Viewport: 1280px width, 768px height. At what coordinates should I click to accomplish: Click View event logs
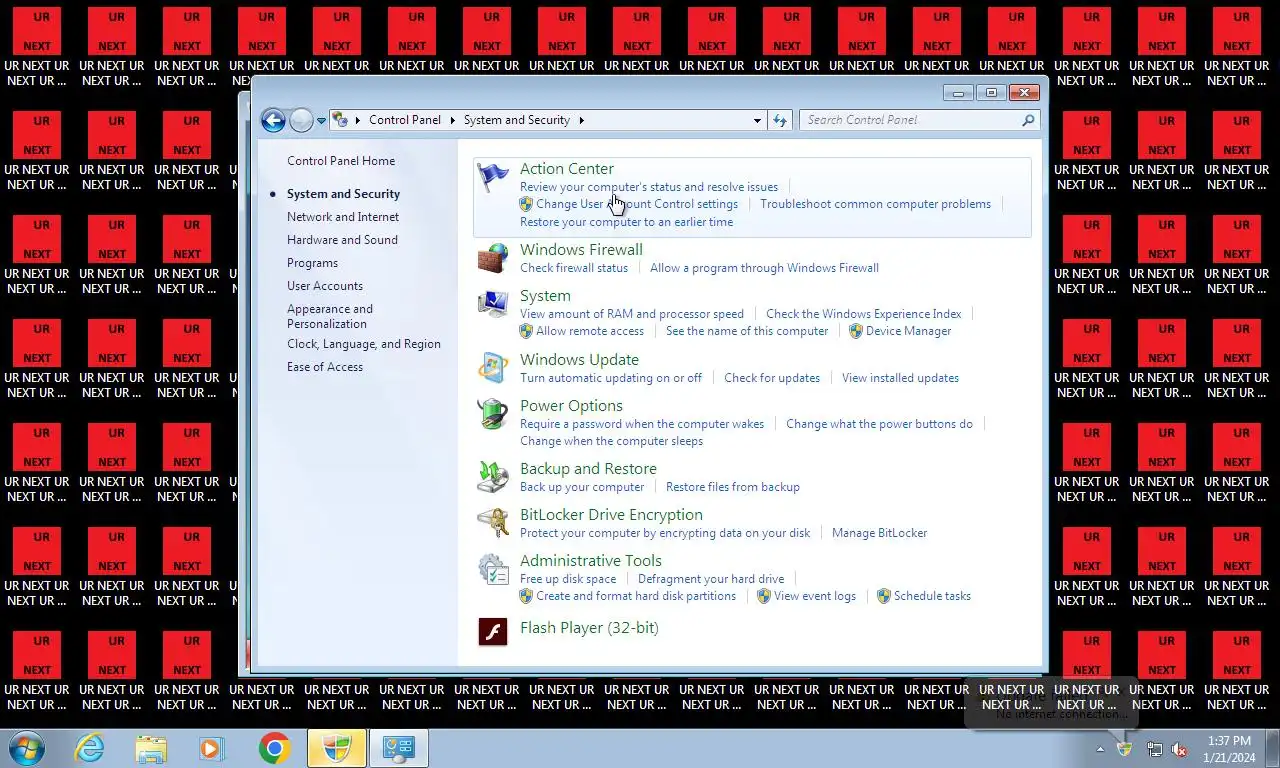coord(815,596)
